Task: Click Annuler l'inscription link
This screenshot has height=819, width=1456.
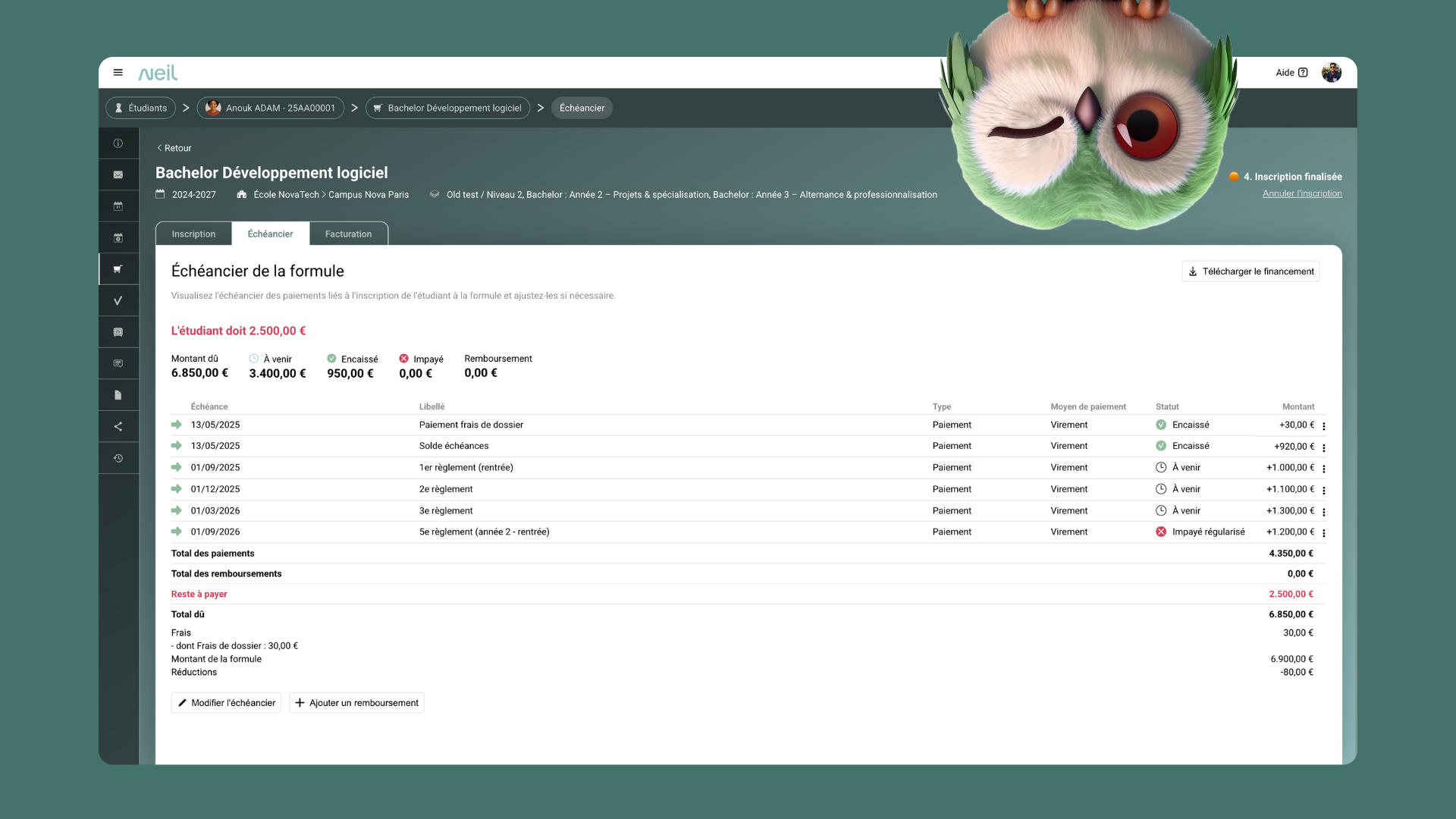Action: point(1302,193)
